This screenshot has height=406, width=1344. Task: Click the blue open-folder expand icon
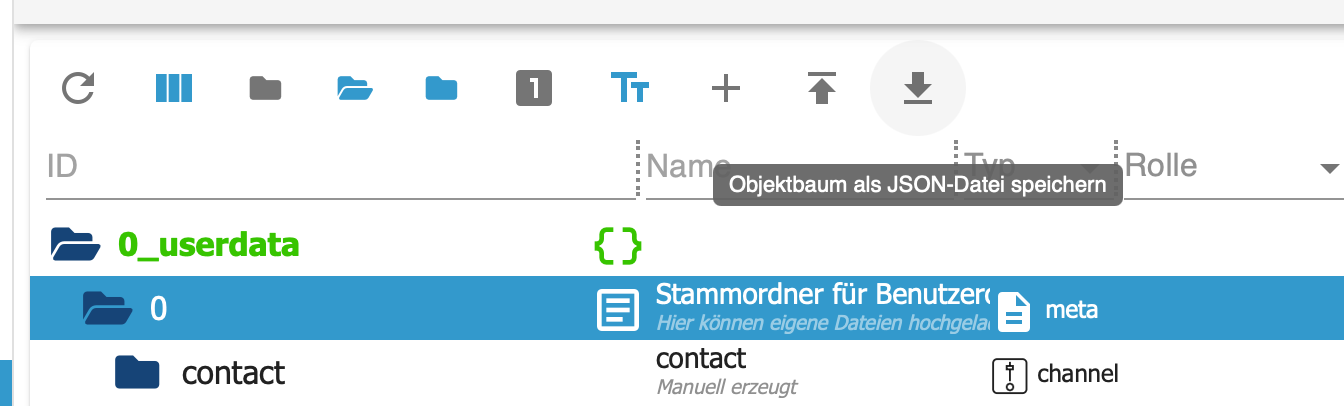coord(355,89)
